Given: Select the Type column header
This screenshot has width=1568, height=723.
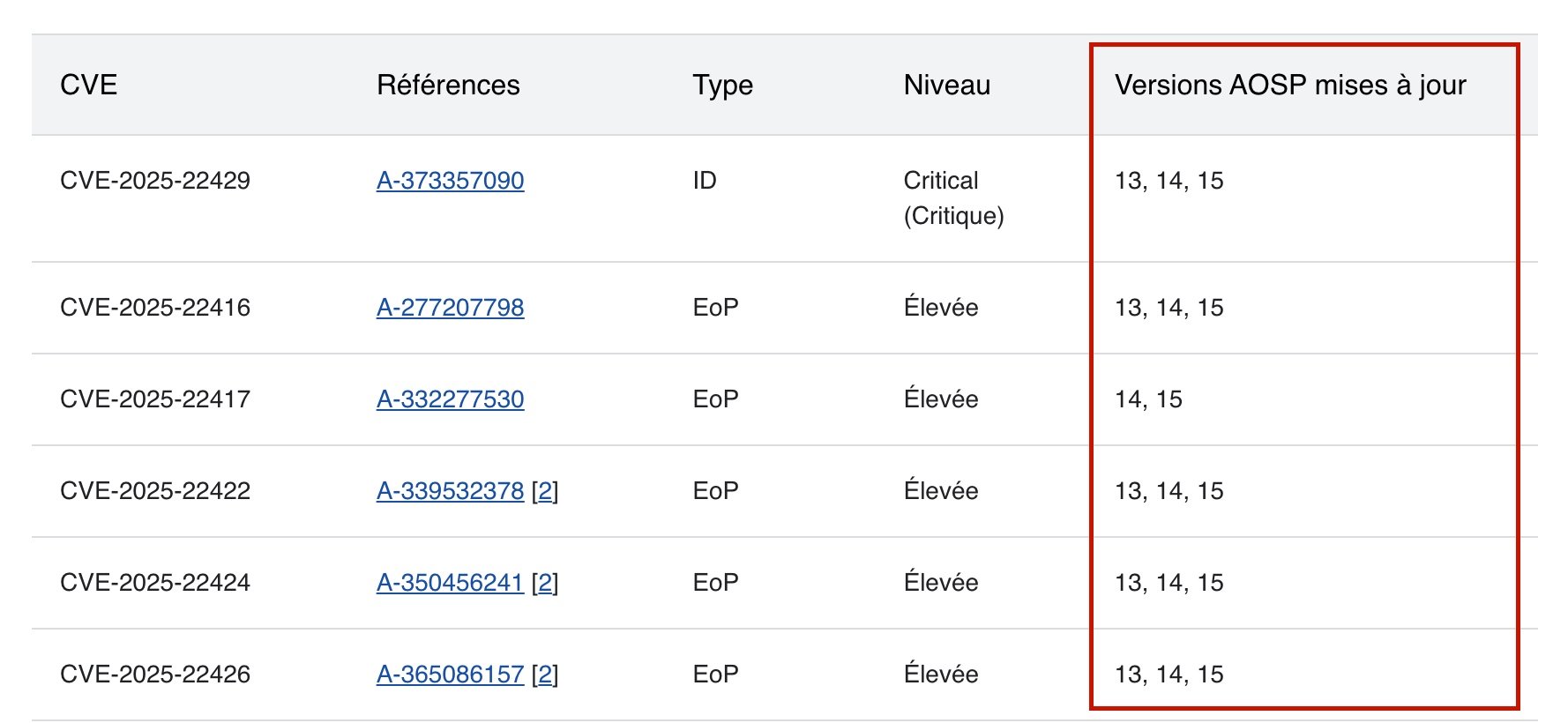Looking at the screenshot, I should [722, 86].
